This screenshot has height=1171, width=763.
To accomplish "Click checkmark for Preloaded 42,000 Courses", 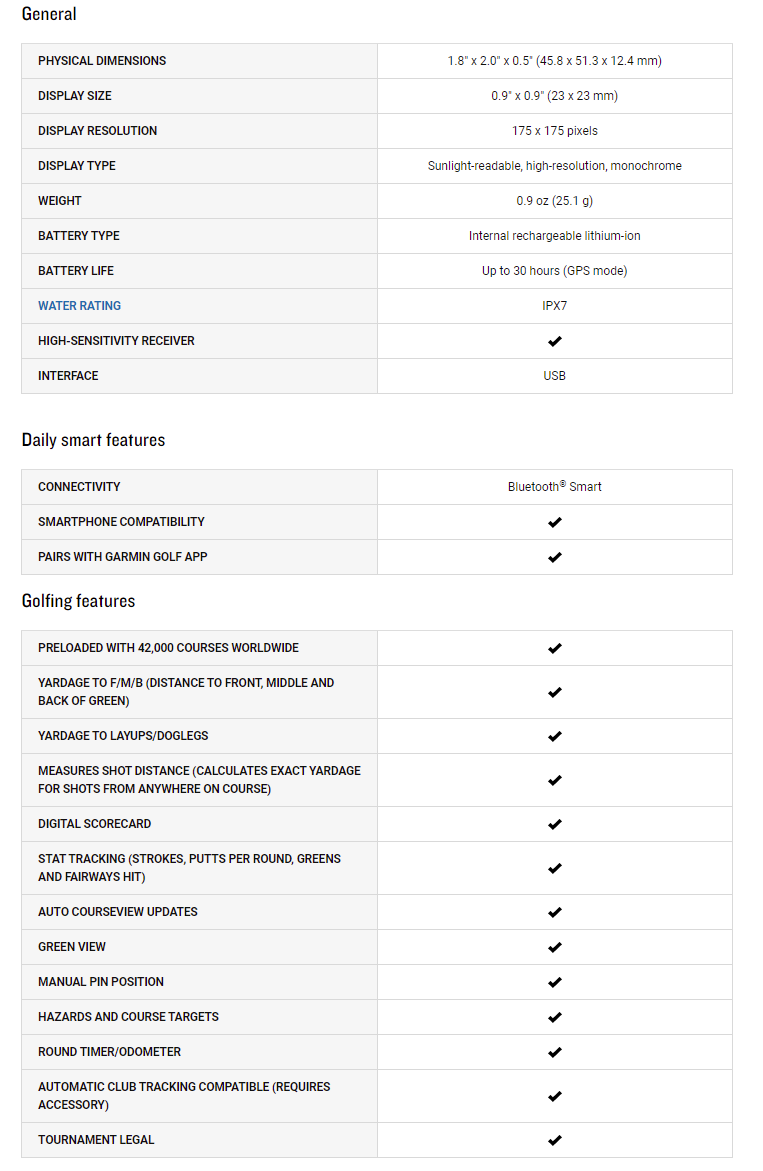I will click(x=555, y=648).
